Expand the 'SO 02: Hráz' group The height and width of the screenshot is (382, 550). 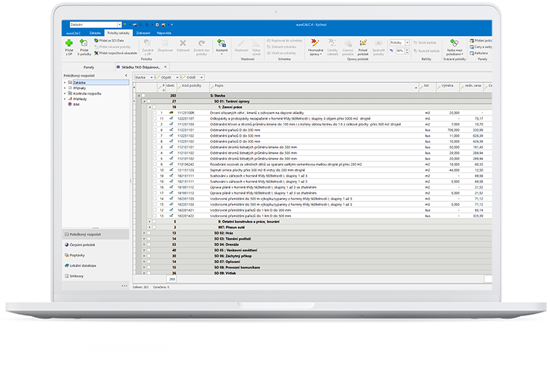(x=144, y=233)
